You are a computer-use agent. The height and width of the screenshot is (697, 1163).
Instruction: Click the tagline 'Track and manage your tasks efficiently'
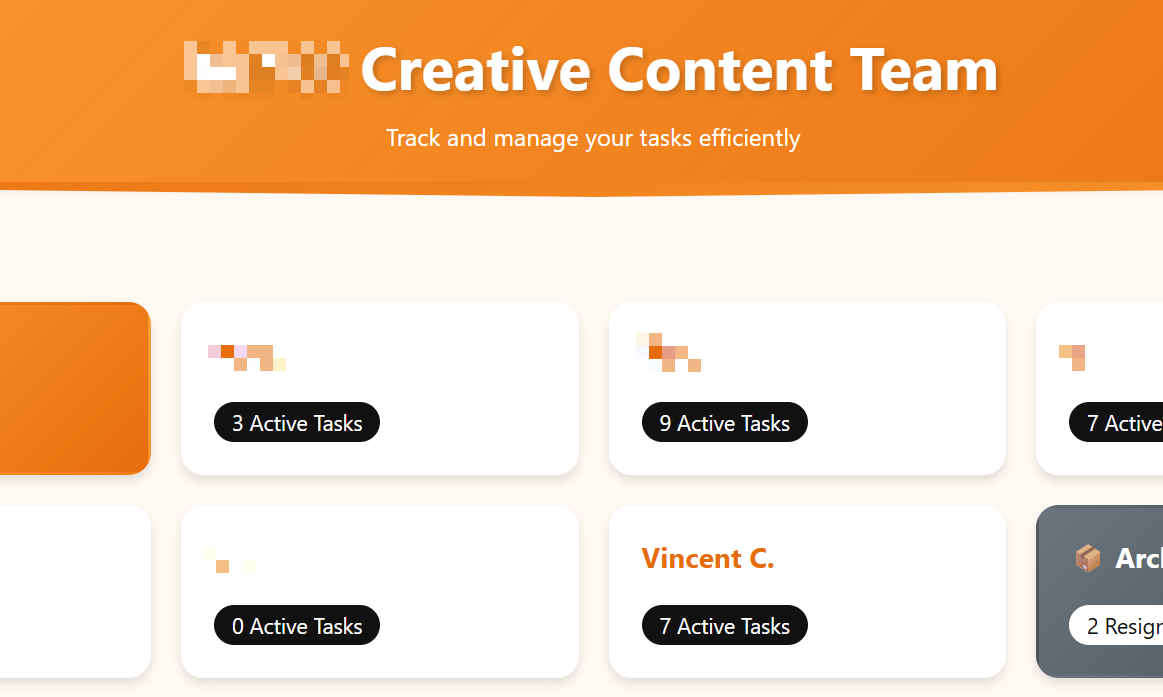click(593, 138)
